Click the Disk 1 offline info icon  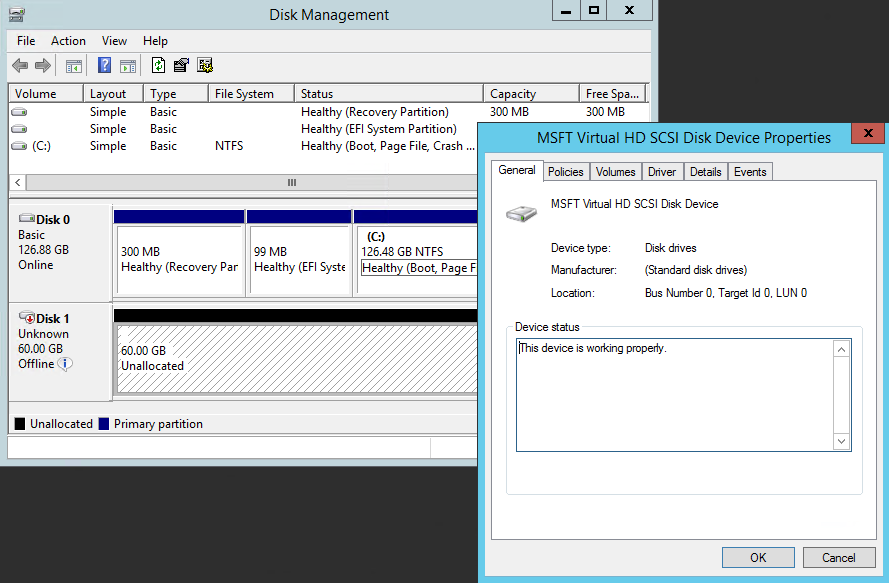click(x=65, y=364)
